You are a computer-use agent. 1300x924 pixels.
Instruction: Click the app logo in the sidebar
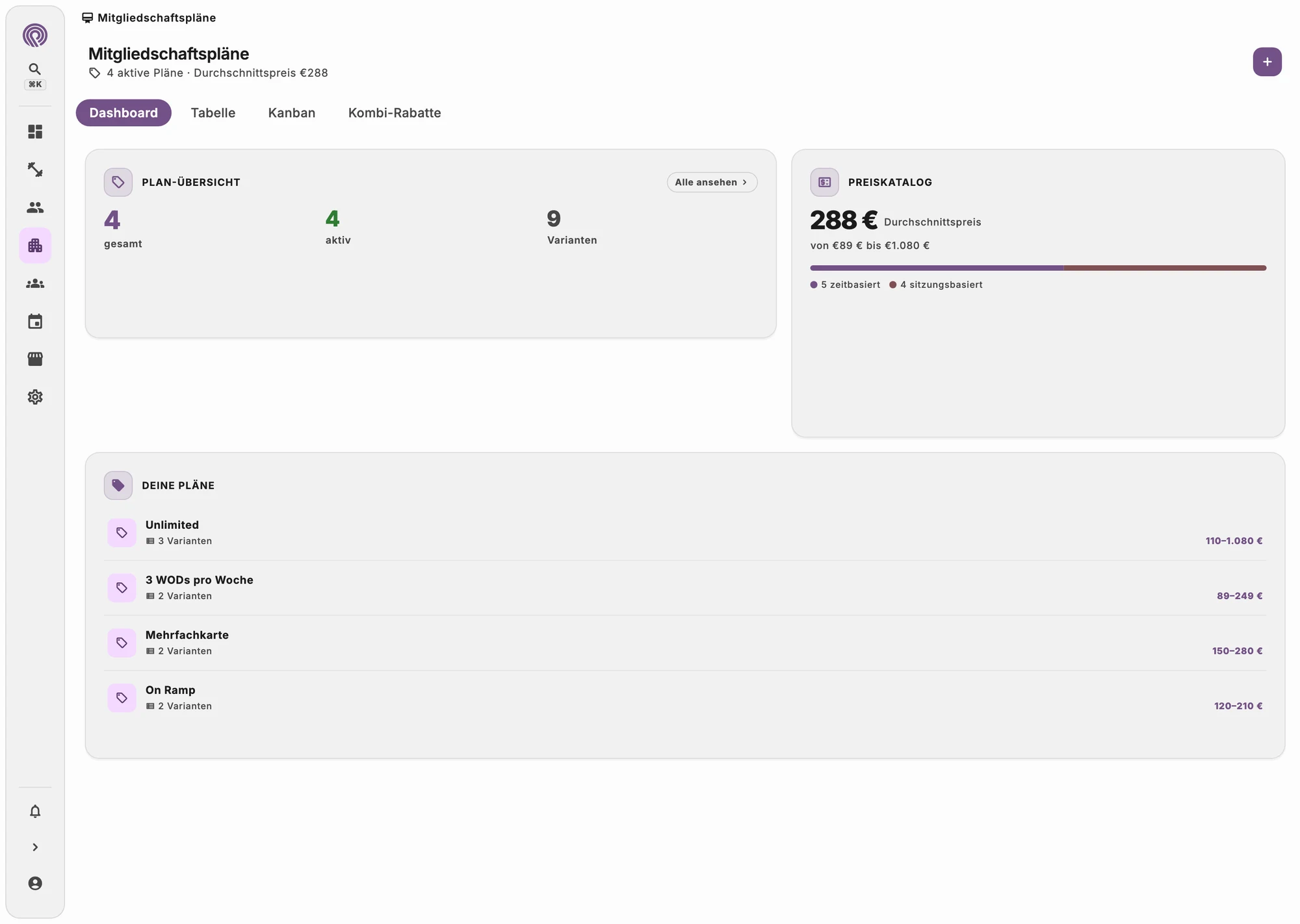point(35,35)
